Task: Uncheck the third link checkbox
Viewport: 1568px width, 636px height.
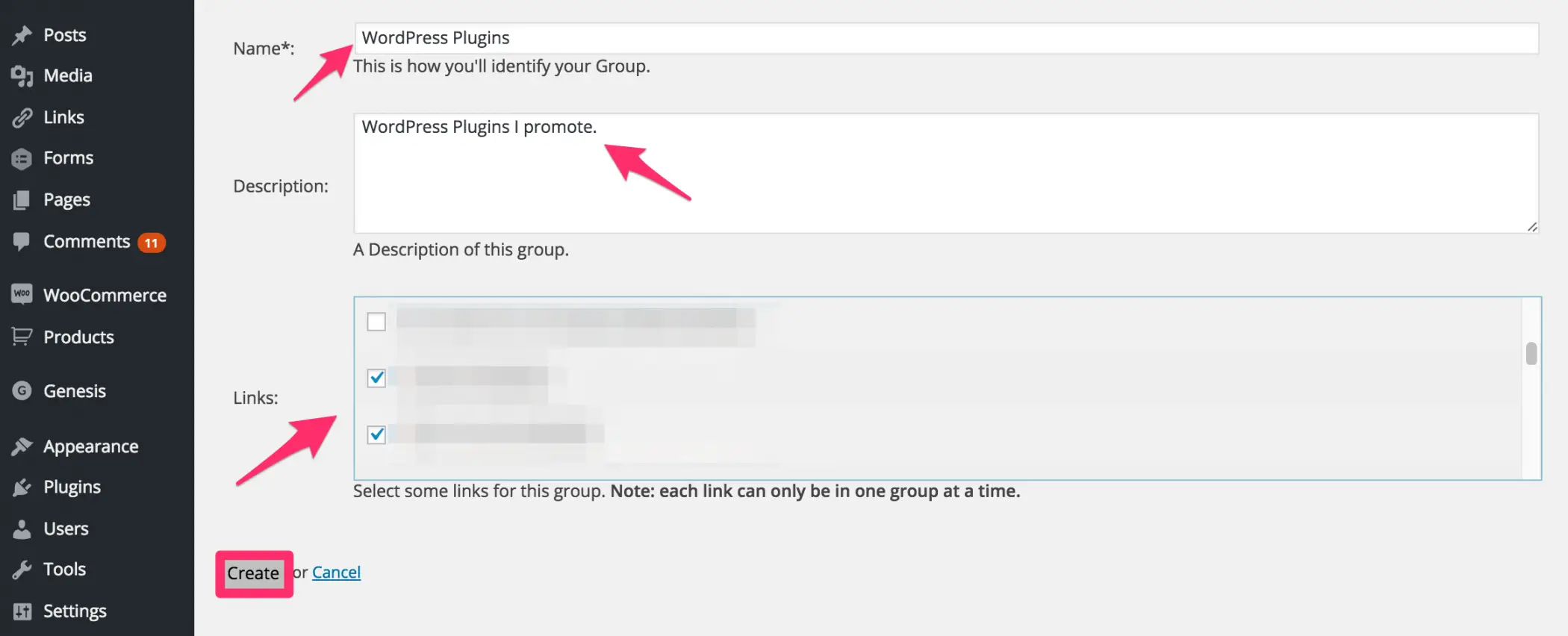Action: click(x=376, y=434)
